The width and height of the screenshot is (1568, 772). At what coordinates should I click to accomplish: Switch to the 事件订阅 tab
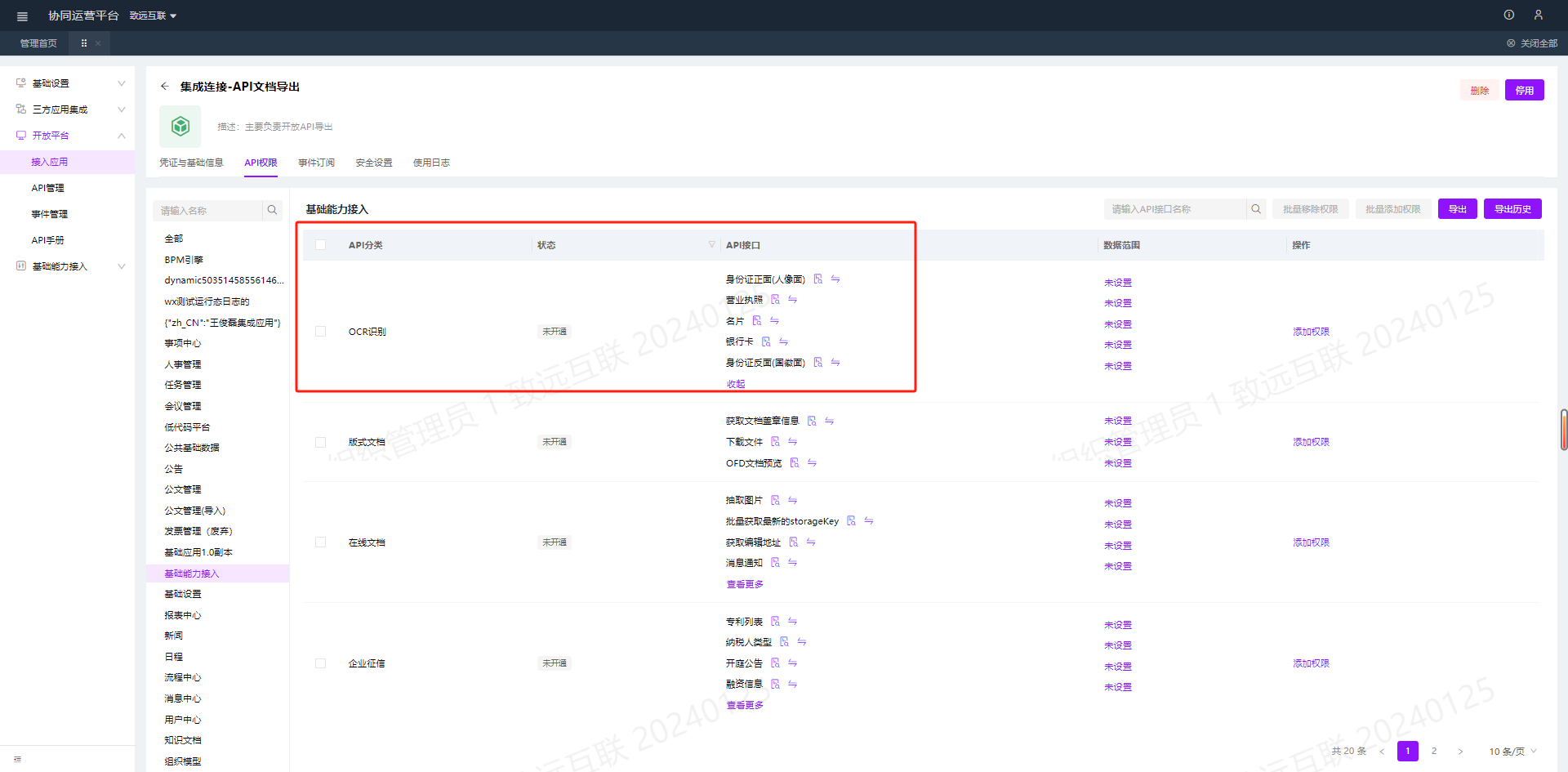point(316,163)
